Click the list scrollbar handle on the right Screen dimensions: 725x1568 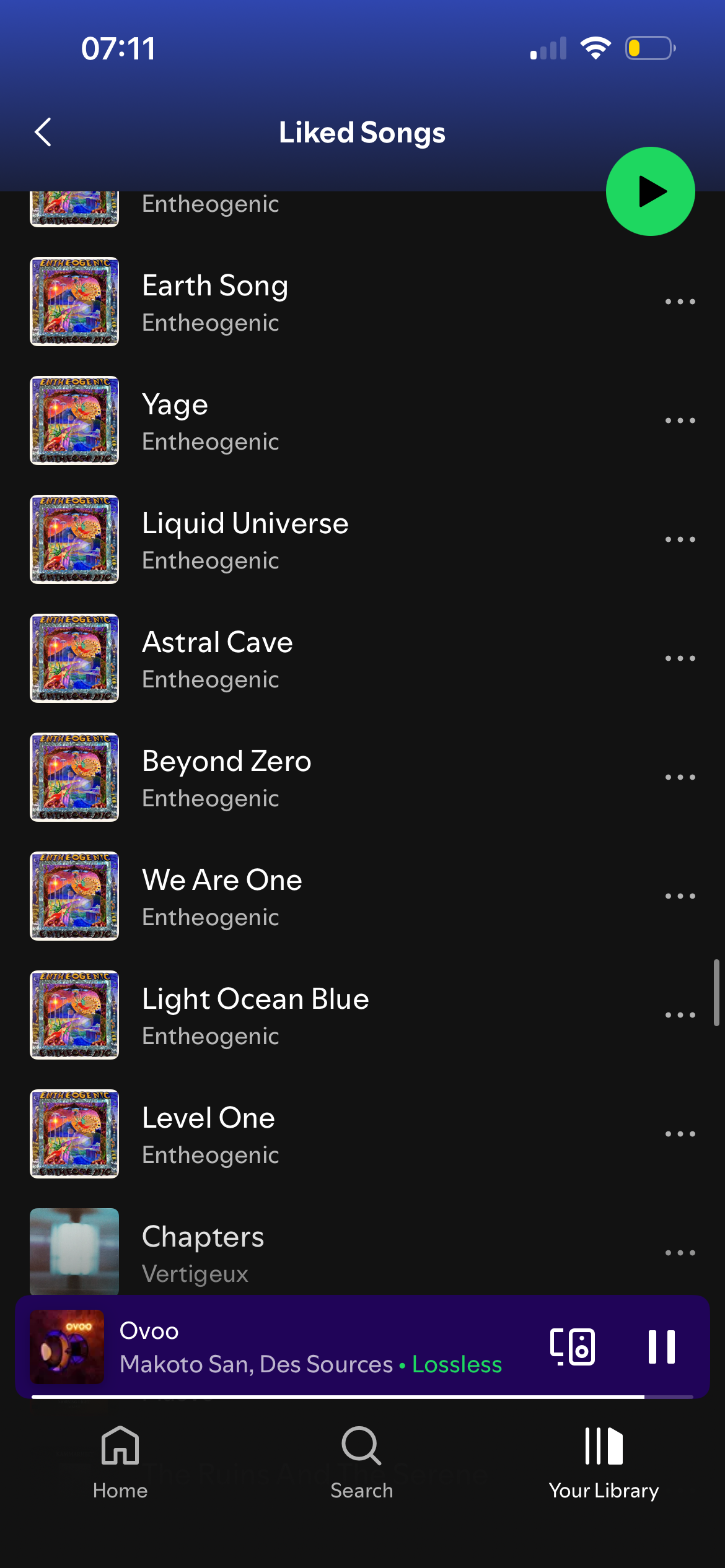716,993
